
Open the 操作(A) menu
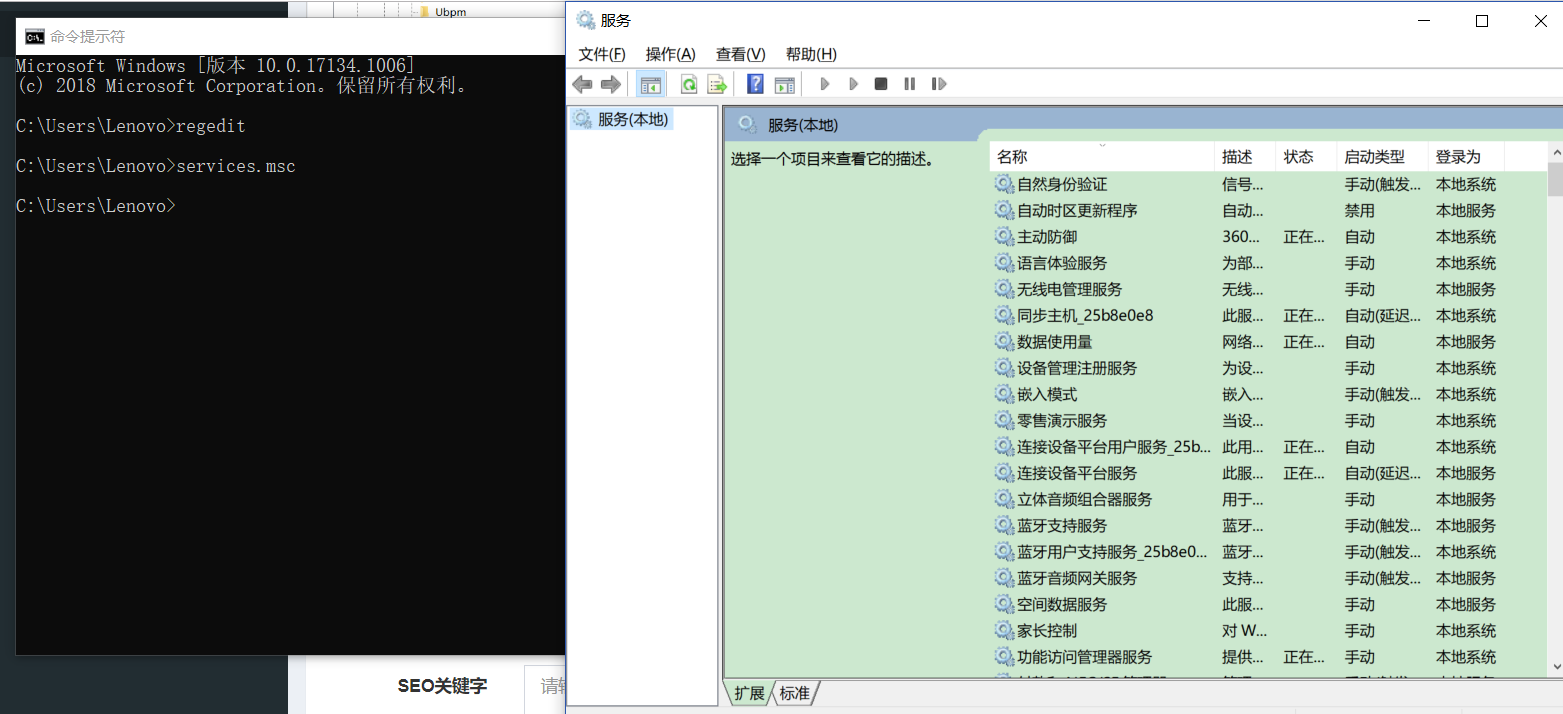[670, 54]
